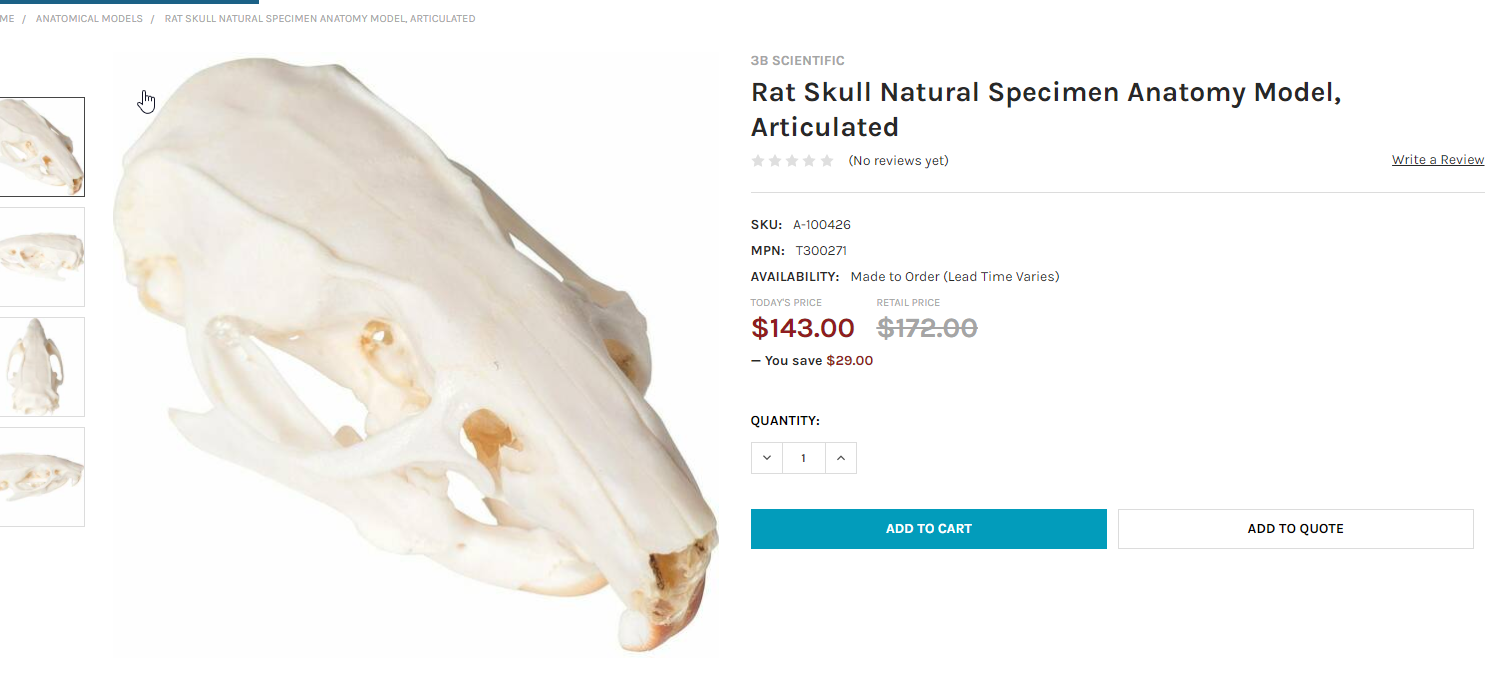This screenshot has width=1505, height=675.
Task: Go to the Home breadcrumb link
Action: (7, 19)
